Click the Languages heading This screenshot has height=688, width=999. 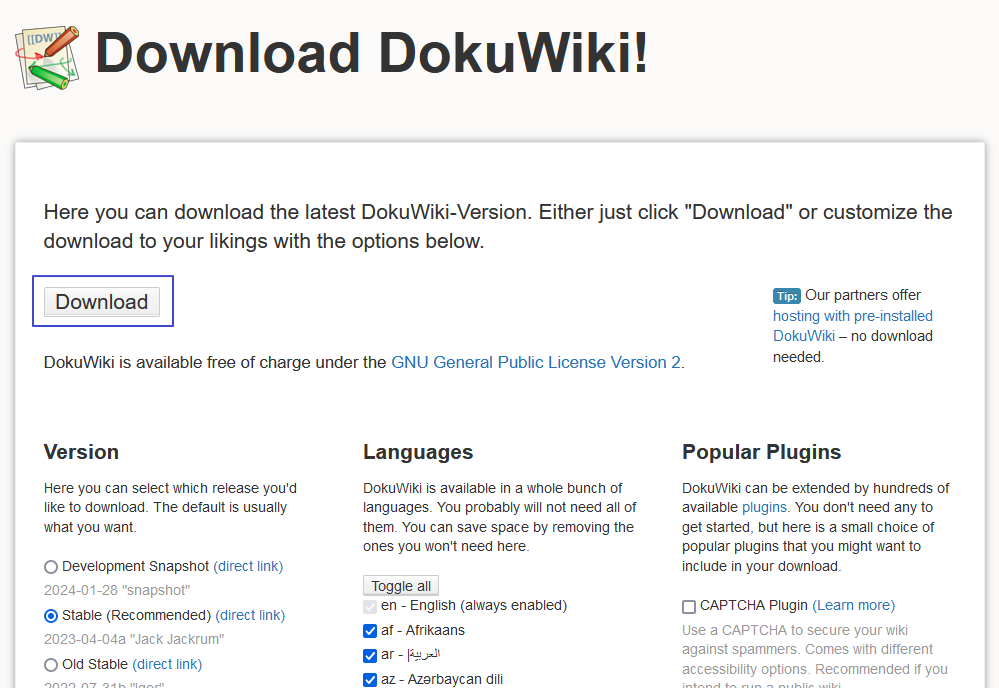click(418, 452)
